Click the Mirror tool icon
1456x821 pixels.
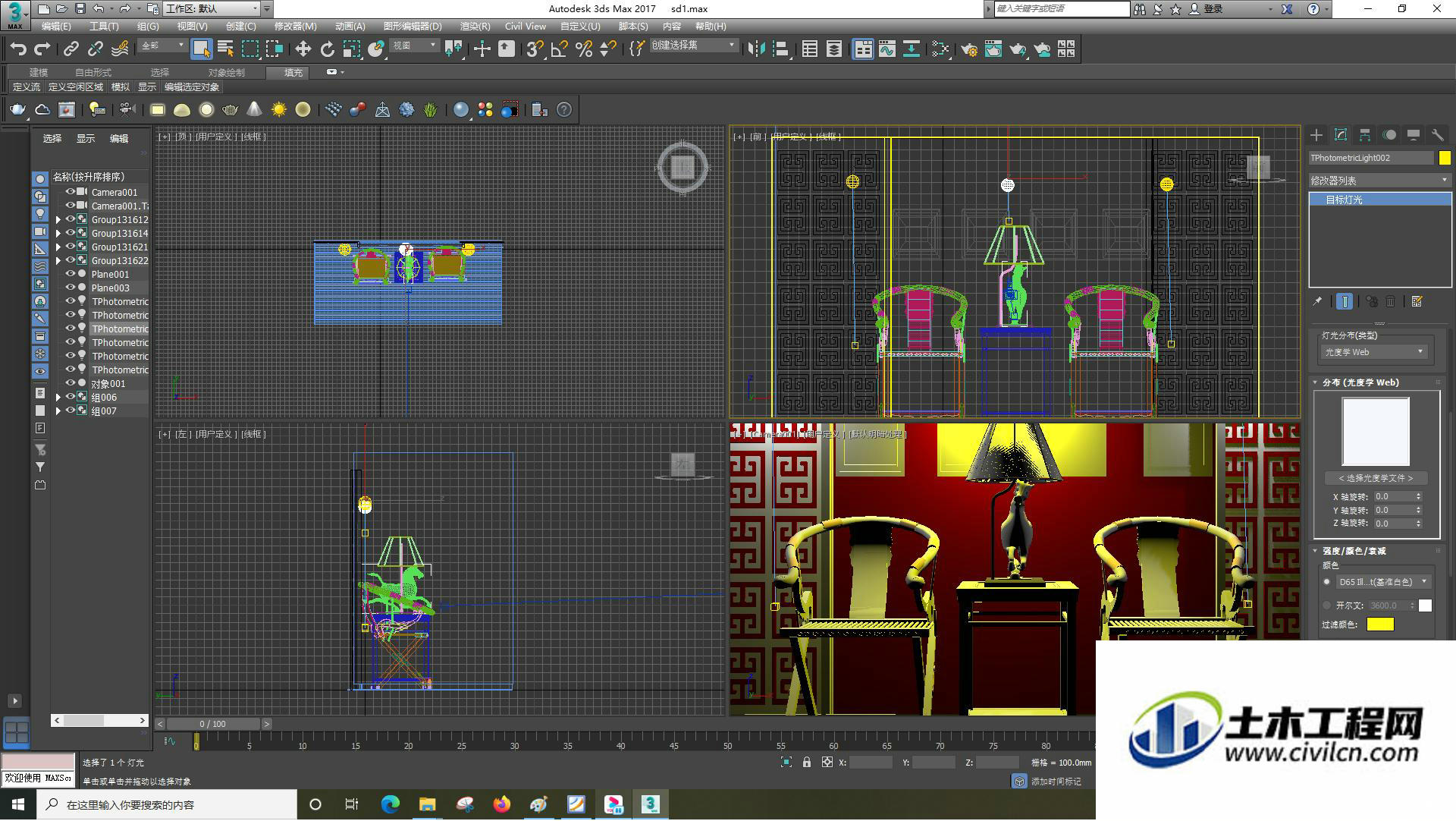tap(756, 49)
